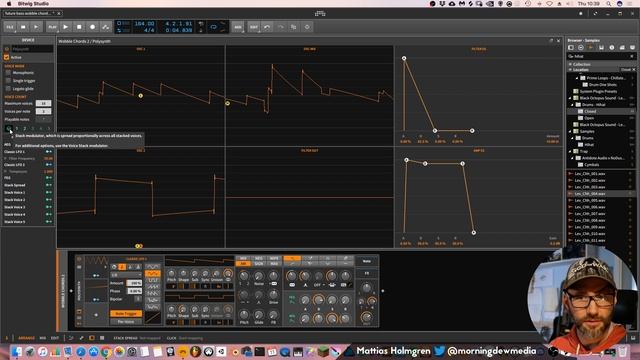Open Spotlight search in the macOS menu bar
Image resolution: width=640 pixels, height=360 pixels.
(609, 4)
